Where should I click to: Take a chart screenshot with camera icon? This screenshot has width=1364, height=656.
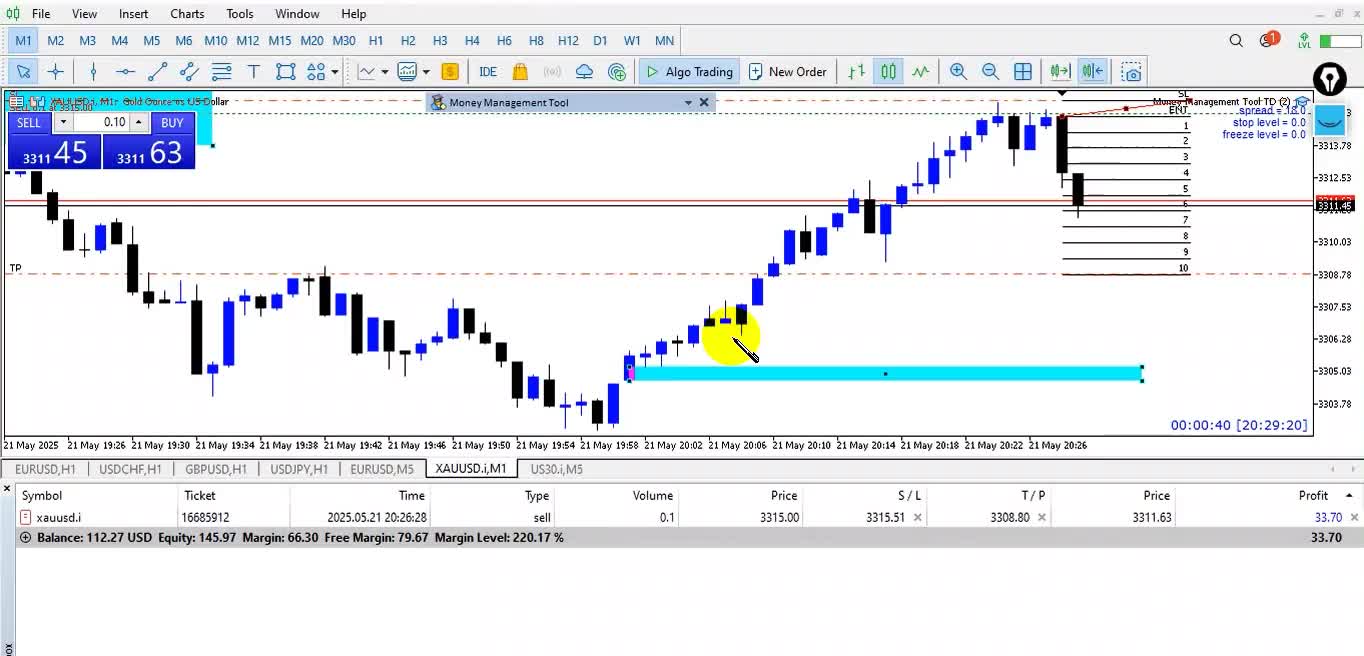pos(1131,72)
